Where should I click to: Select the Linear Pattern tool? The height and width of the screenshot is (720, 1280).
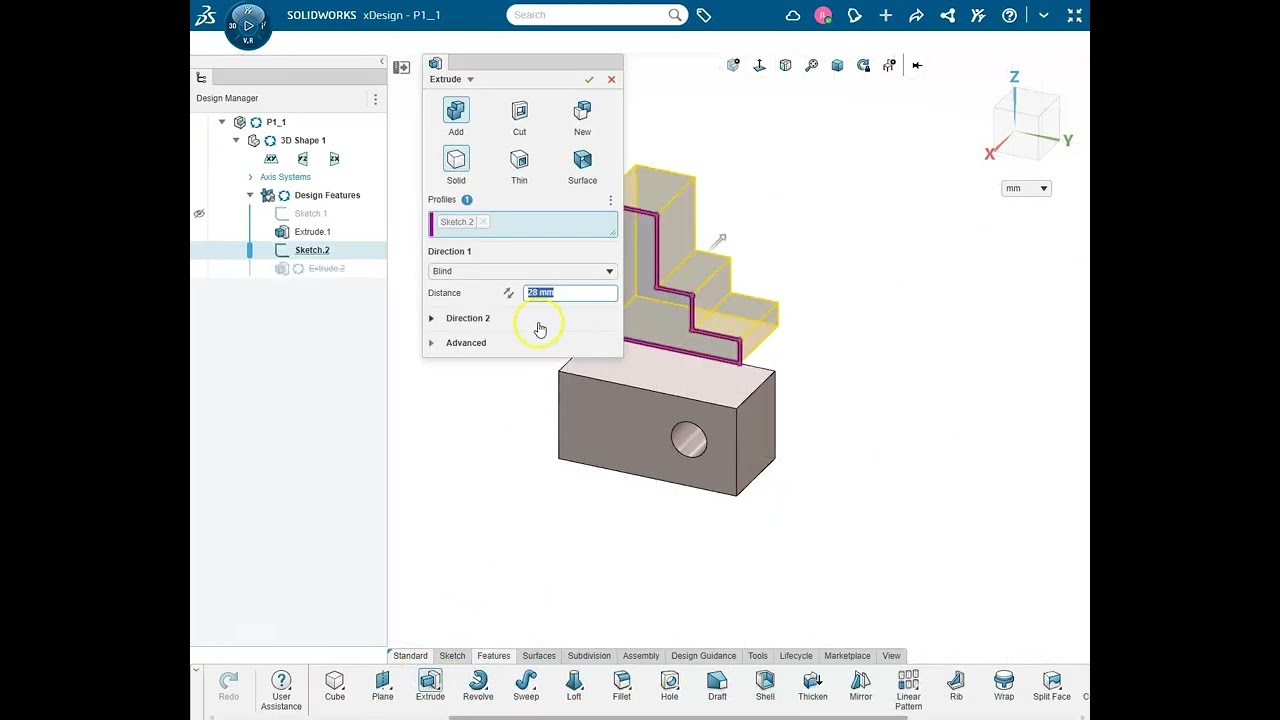click(908, 690)
